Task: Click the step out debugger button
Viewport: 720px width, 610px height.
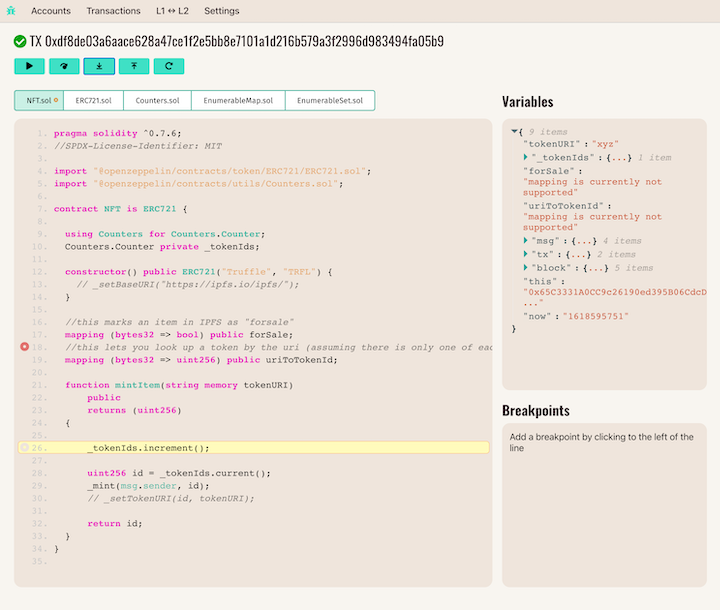Action: (x=134, y=66)
